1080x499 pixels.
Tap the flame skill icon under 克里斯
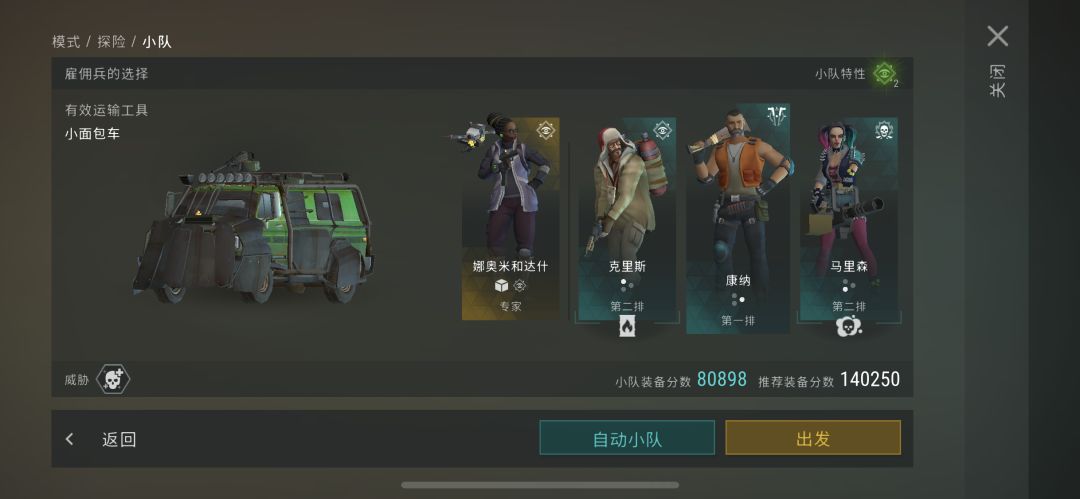(x=627, y=327)
